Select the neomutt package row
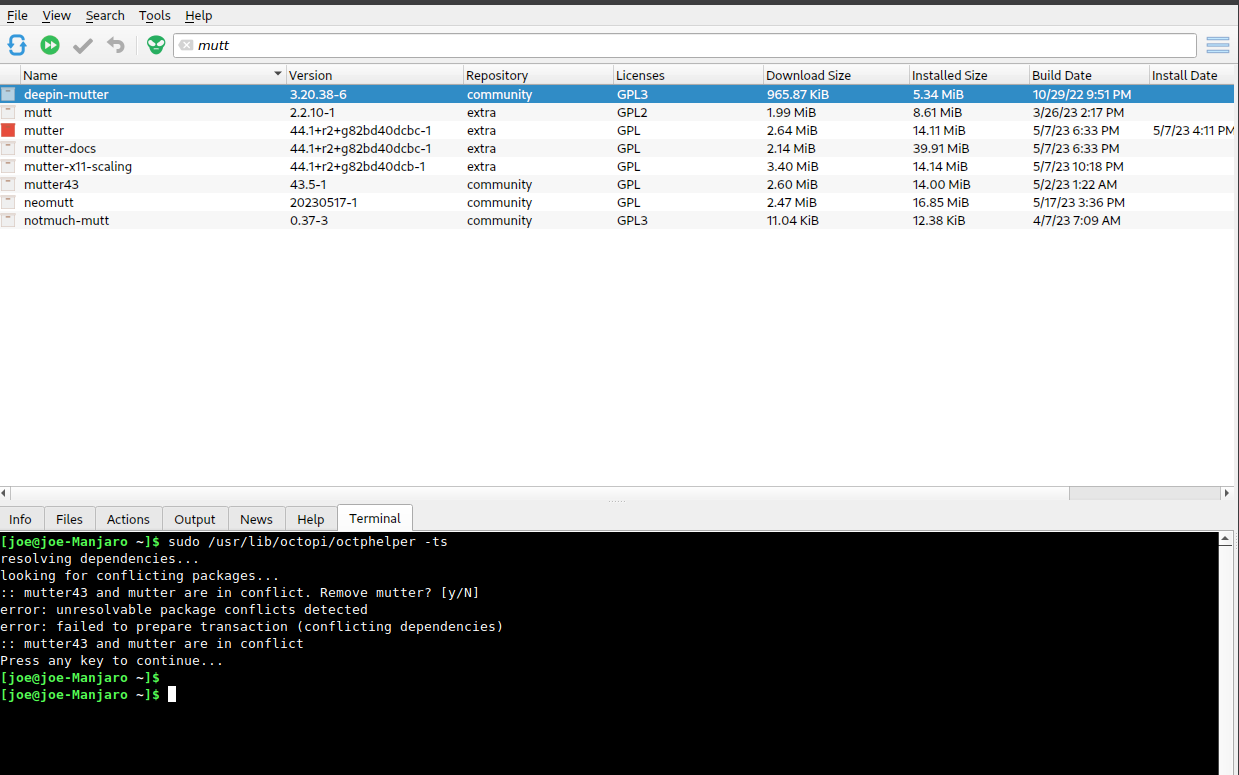Image resolution: width=1239 pixels, height=775 pixels. click(x=619, y=202)
